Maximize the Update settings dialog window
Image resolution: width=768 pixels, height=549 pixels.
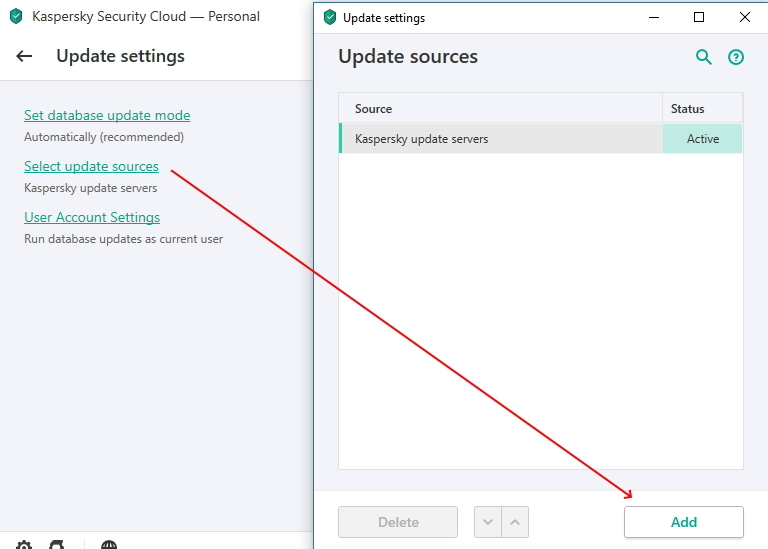tap(699, 17)
